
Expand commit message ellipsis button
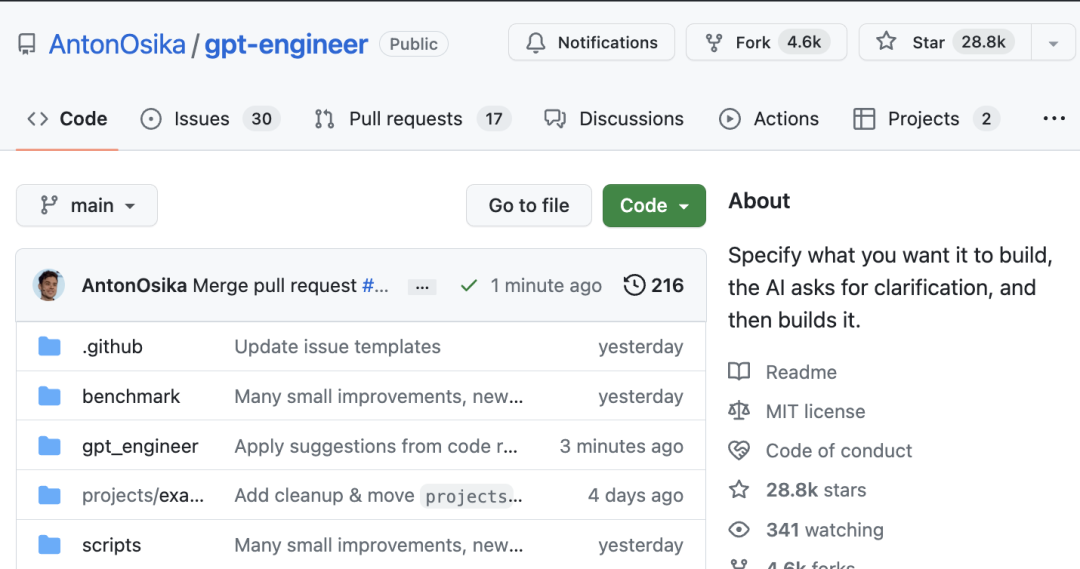click(422, 286)
